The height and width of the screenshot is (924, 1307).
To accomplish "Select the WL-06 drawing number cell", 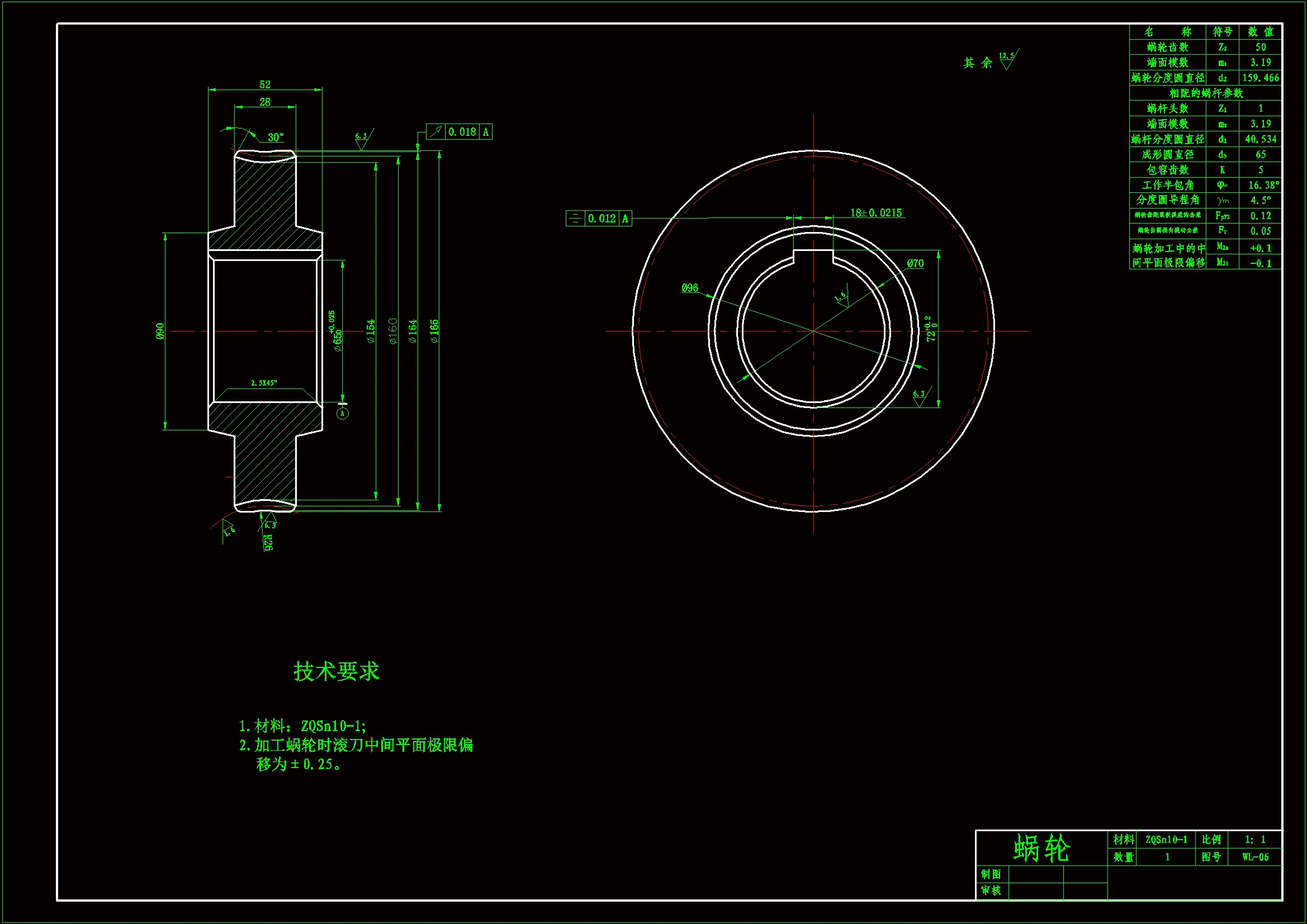I will (x=1255, y=857).
